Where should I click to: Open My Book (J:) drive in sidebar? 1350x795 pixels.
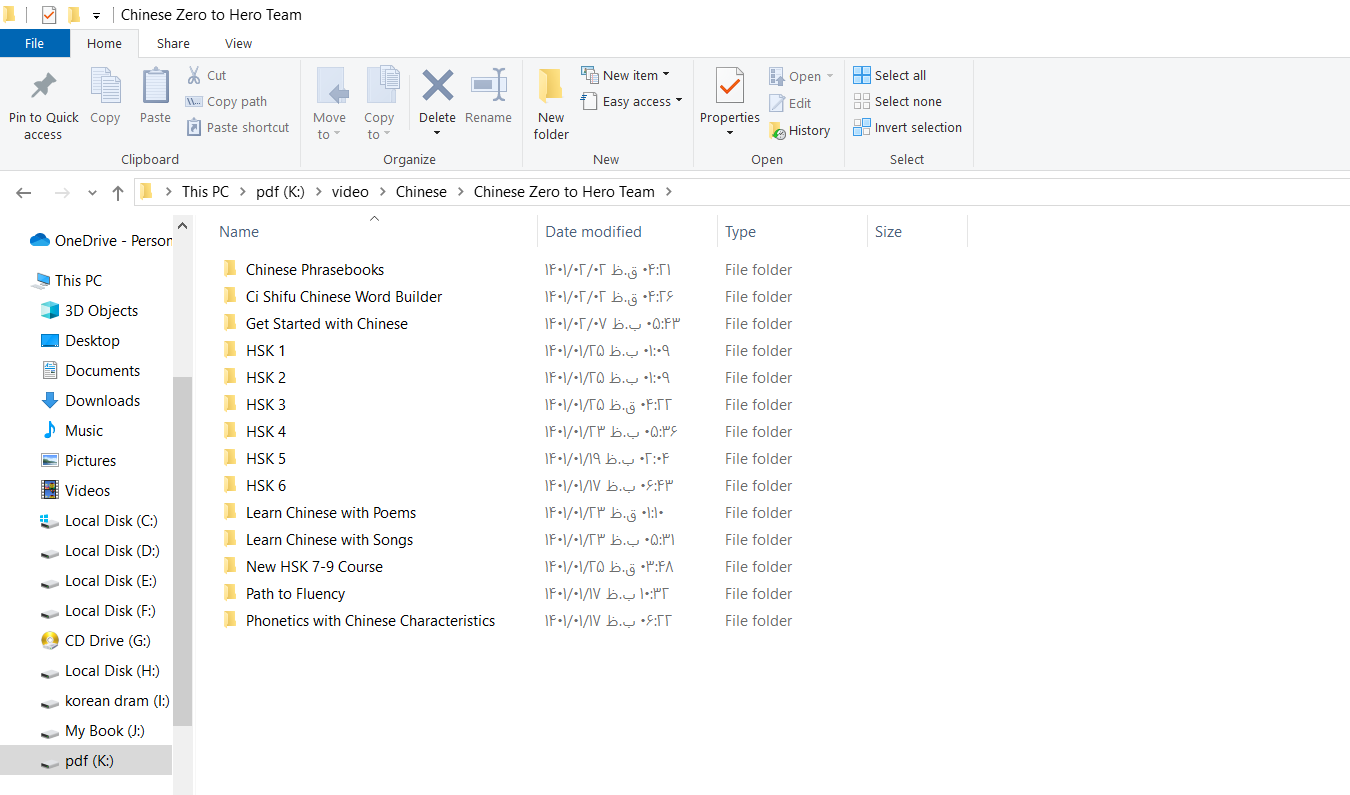93,731
